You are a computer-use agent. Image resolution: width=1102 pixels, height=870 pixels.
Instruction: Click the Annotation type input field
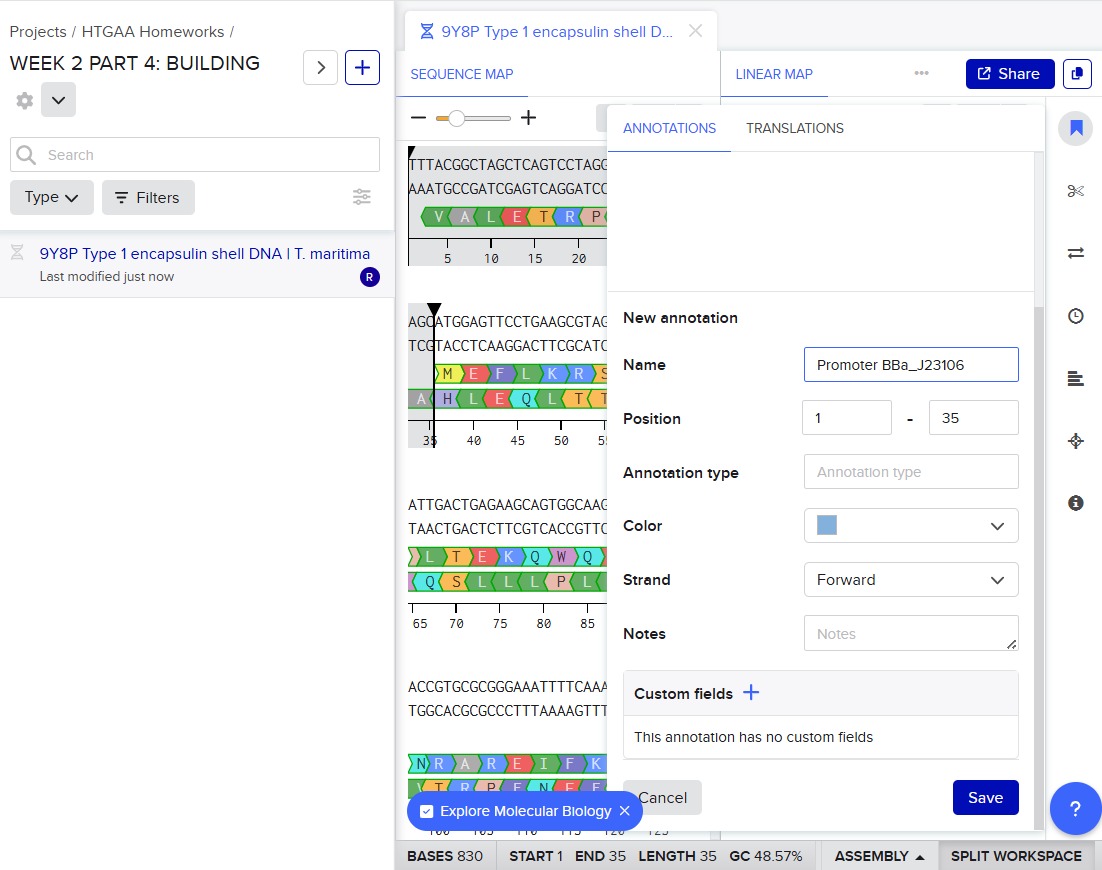click(x=910, y=472)
